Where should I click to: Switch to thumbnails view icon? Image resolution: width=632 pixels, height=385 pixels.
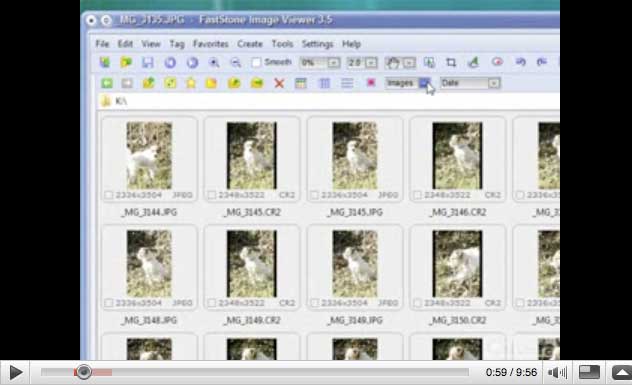pyautogui.click(x=301, y=83)
